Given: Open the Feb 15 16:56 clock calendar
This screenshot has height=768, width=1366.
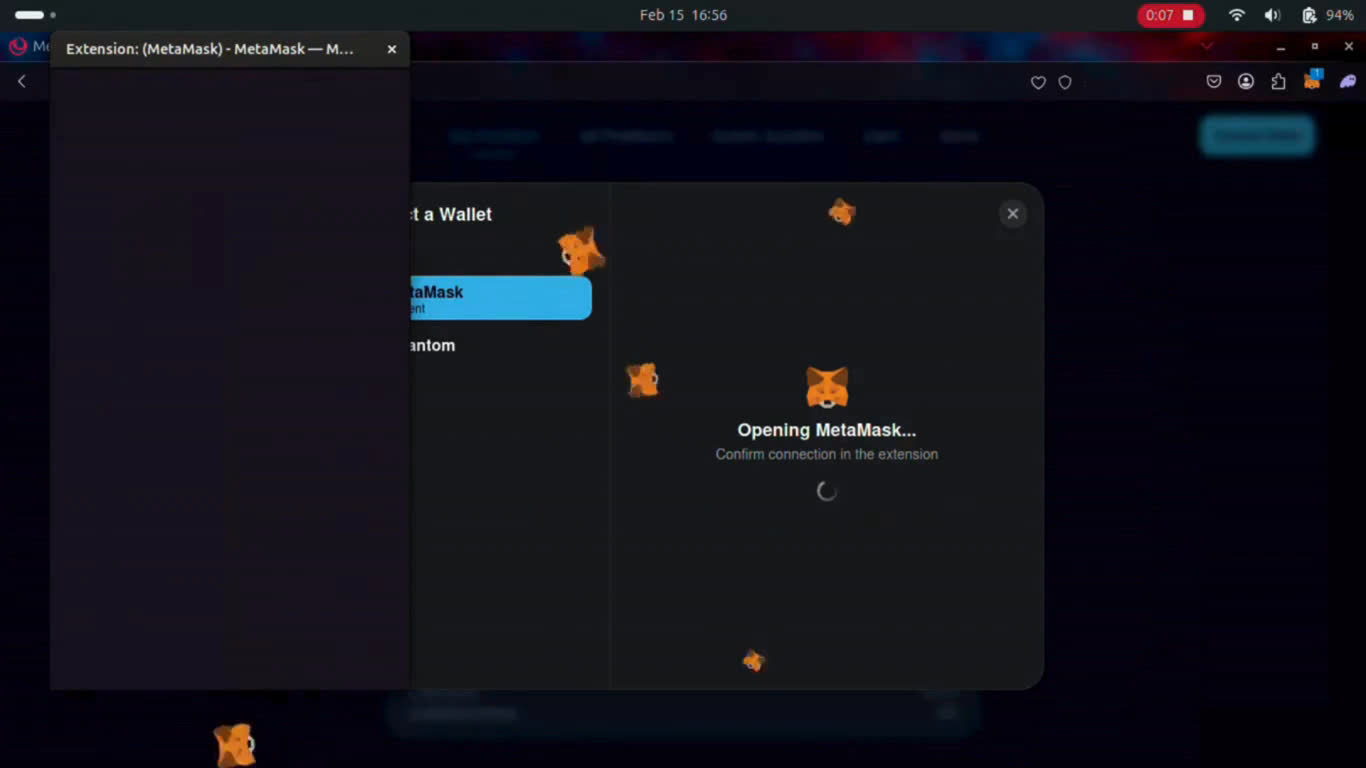Looking at the screenshot, I should point(683,15).
